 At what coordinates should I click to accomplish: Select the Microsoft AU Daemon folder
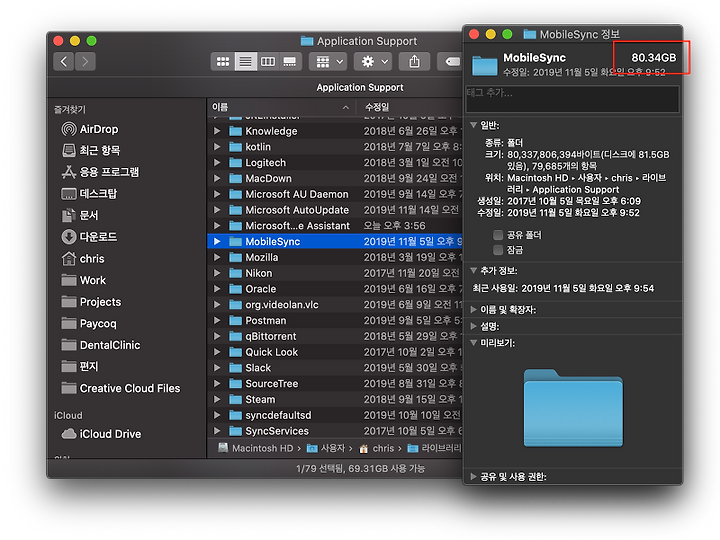335,194
